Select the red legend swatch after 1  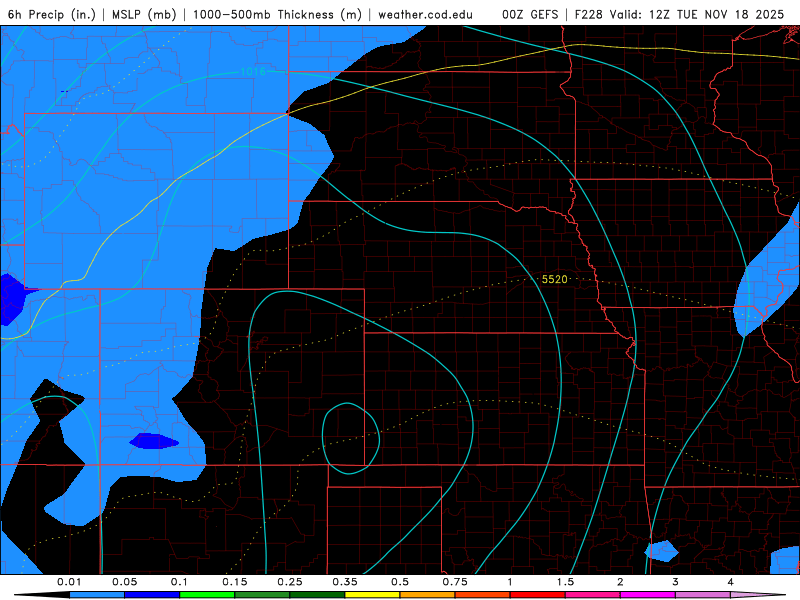(538, 595)
